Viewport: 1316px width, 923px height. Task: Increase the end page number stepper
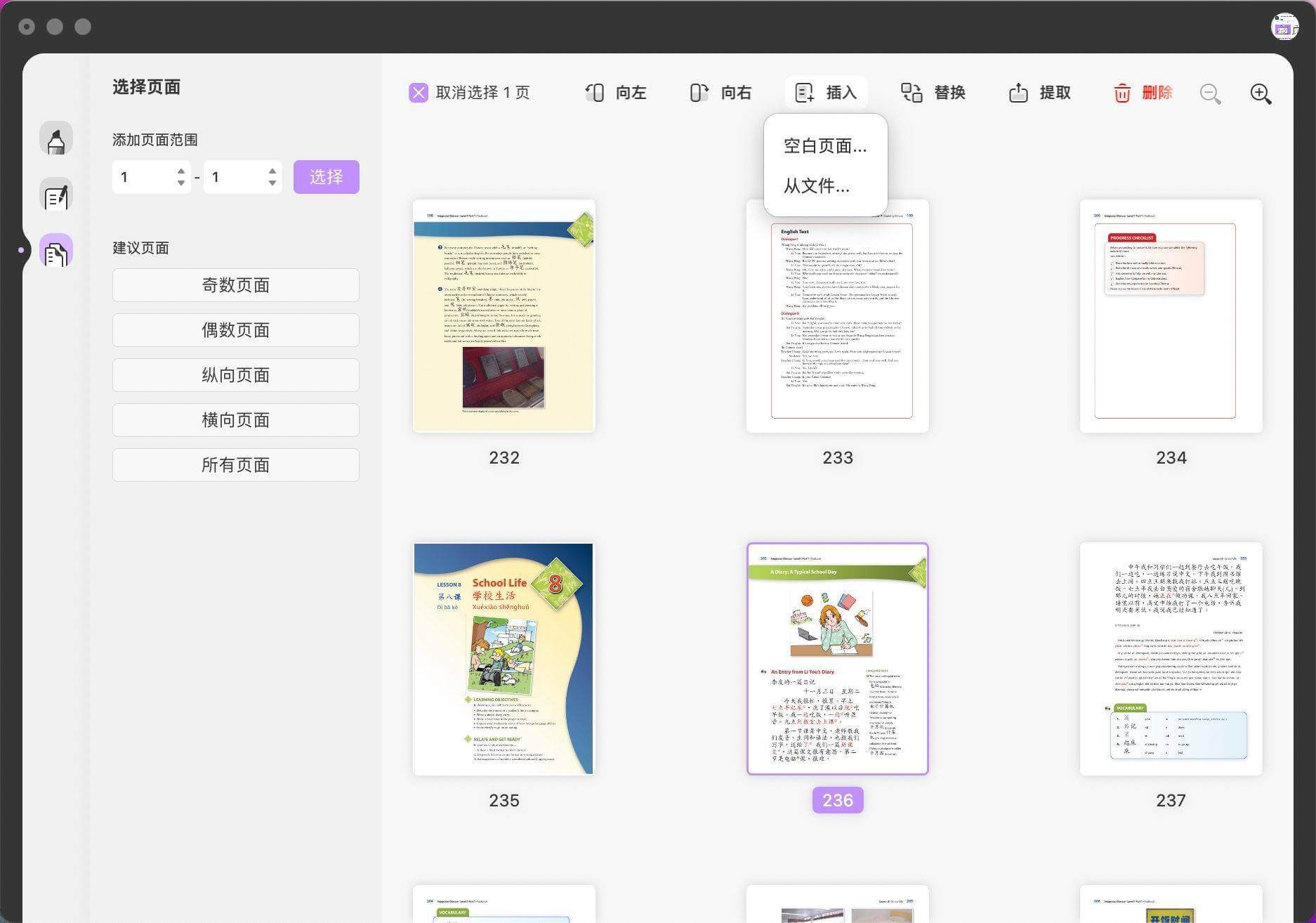click(272, 171)
